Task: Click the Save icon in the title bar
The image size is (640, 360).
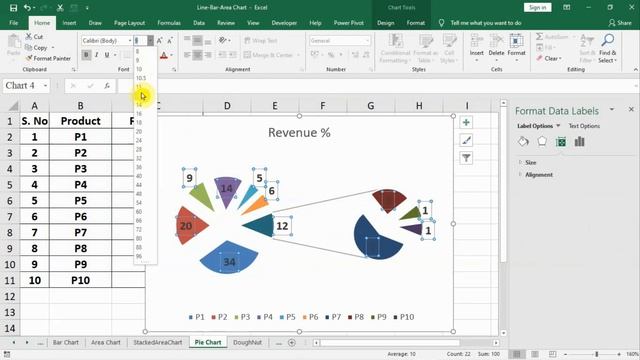Action: click(x=13, y=7)
